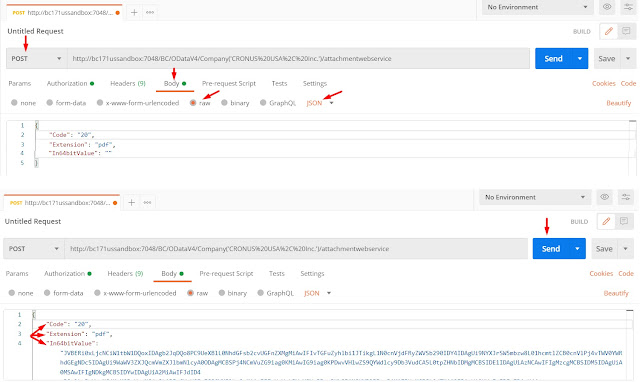Click request URL field in upper window
The image size is (640, 382).
click(x=298, y=59)
